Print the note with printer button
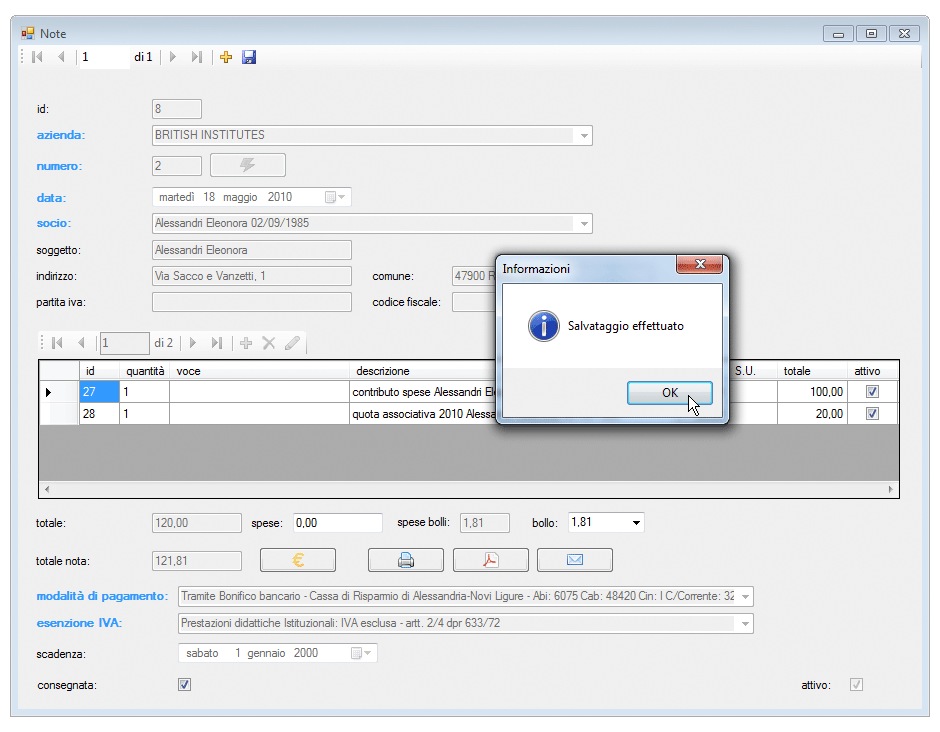The height and width of the screenshot is (732, 940). tap(406, 560)
